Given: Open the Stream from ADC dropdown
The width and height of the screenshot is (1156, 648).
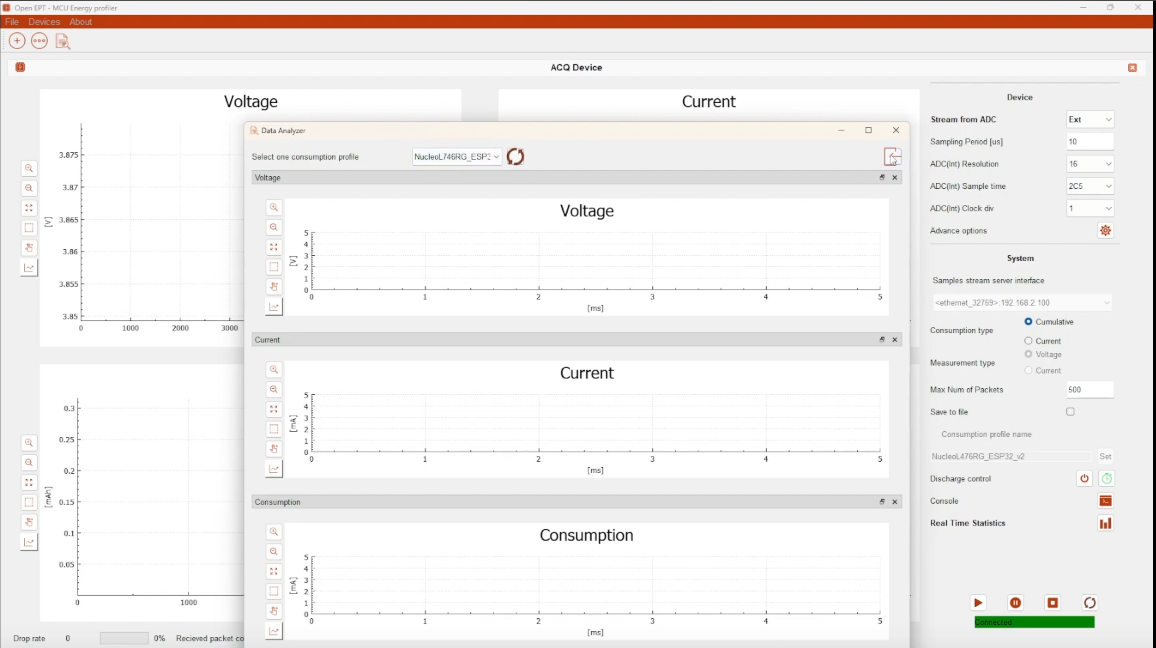Looking at the screenshot, I should 1089,119.
